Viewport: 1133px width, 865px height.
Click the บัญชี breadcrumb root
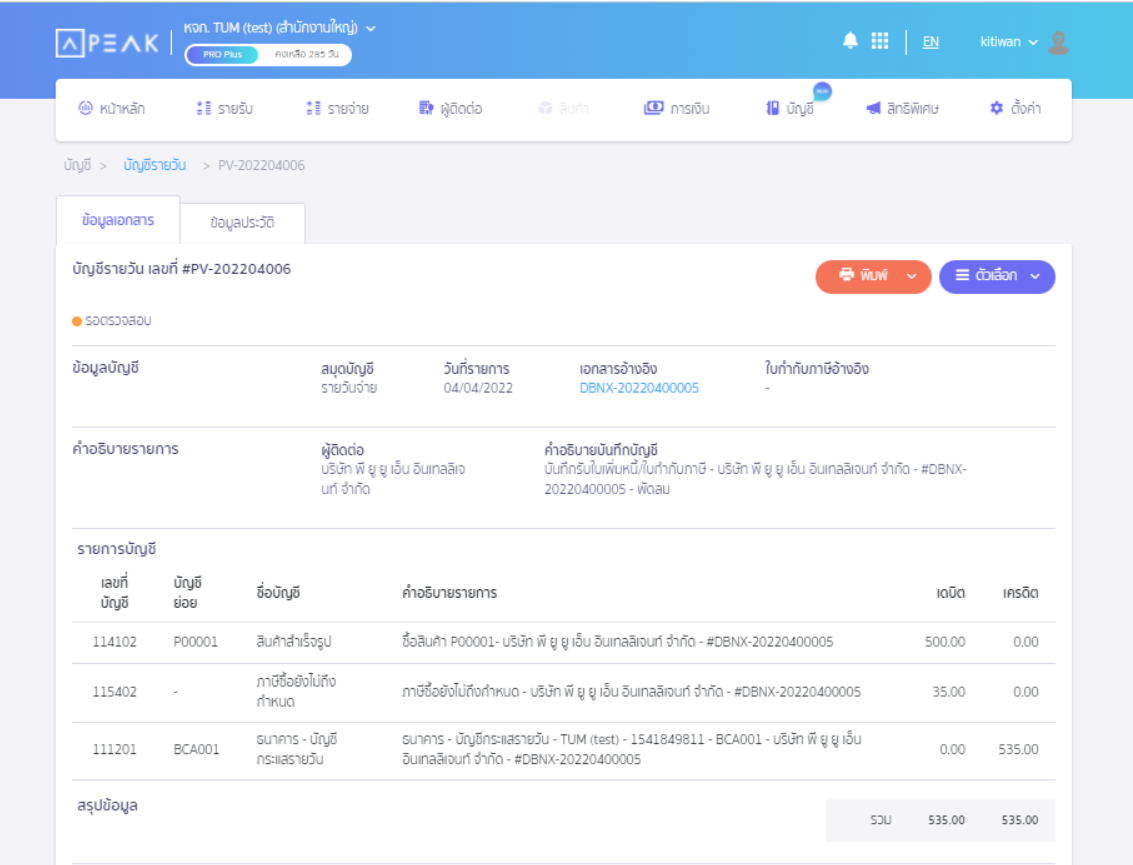pyautogui.click(x=77, y=165)
